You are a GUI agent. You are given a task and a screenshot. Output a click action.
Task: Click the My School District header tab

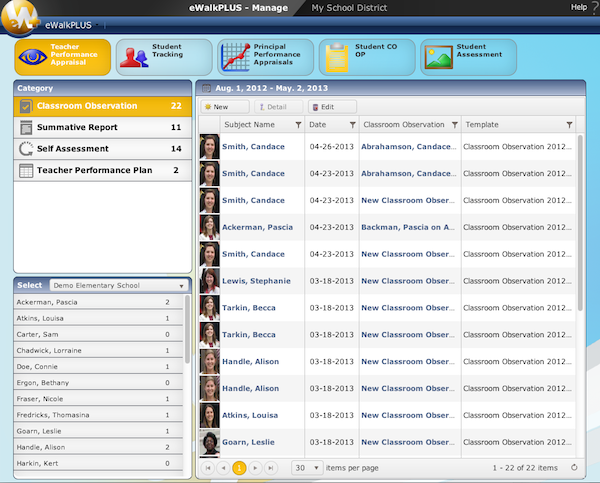point(349,8)
